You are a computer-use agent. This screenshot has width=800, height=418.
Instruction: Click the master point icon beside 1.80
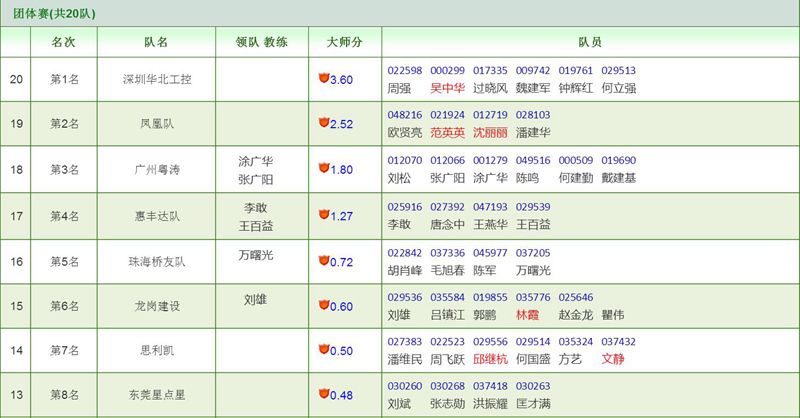(x=323, y=168)
